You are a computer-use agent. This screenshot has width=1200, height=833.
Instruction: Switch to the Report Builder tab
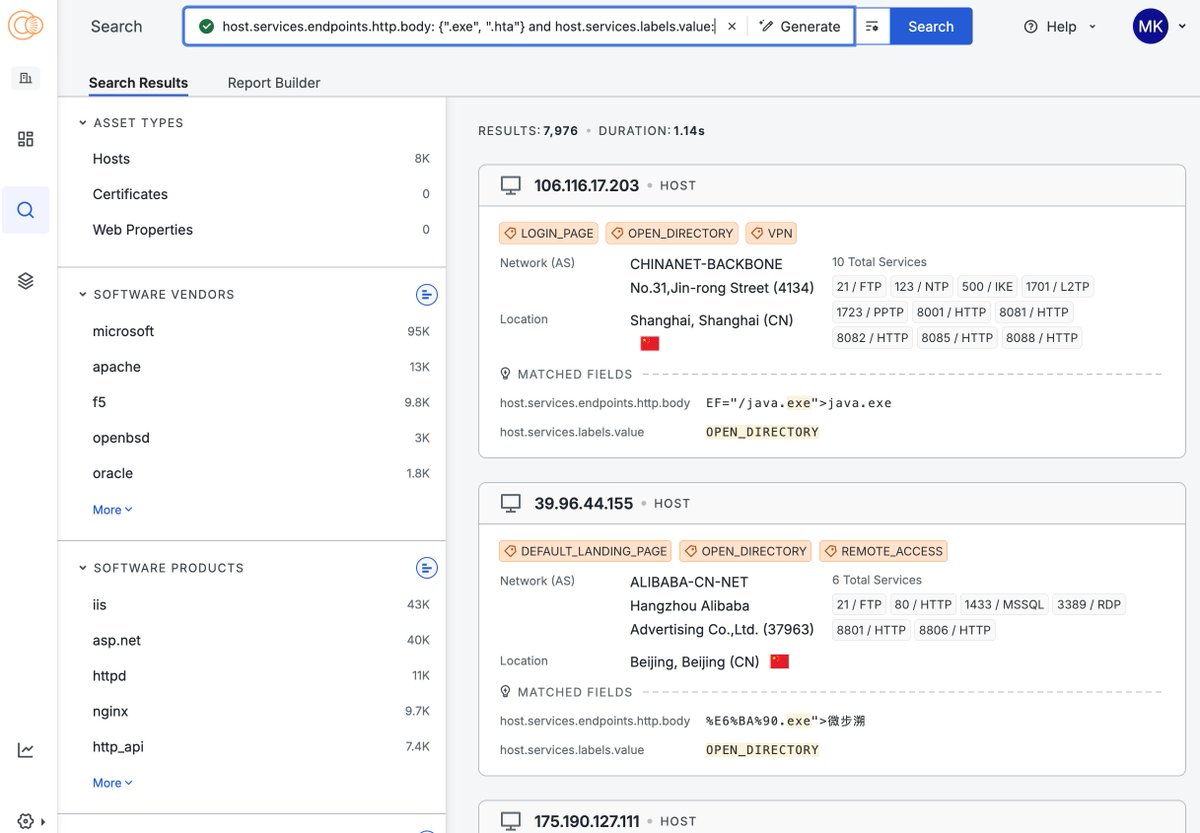click(273, 82)
